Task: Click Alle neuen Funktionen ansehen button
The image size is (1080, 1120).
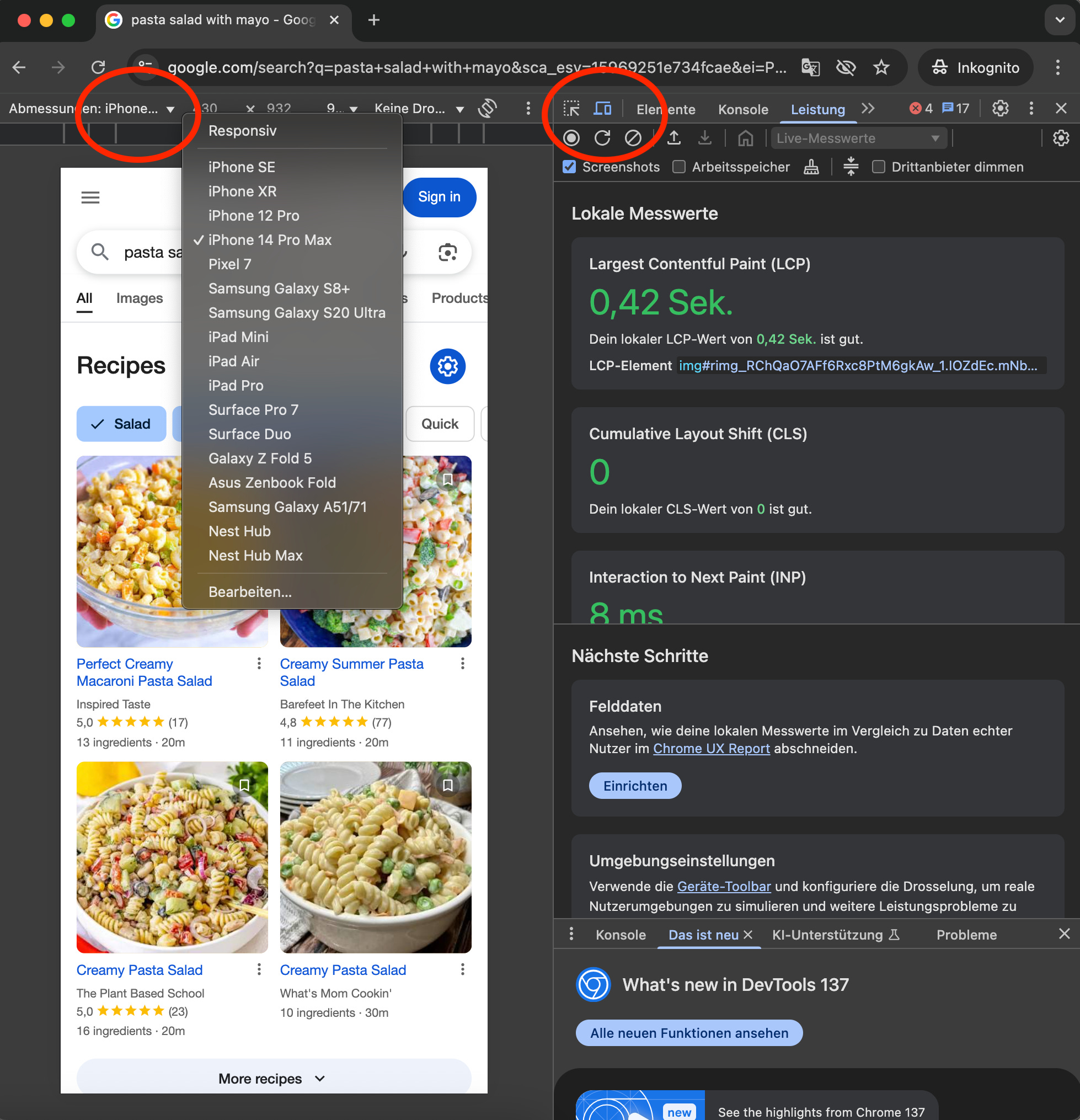Action: point(688,1033)
